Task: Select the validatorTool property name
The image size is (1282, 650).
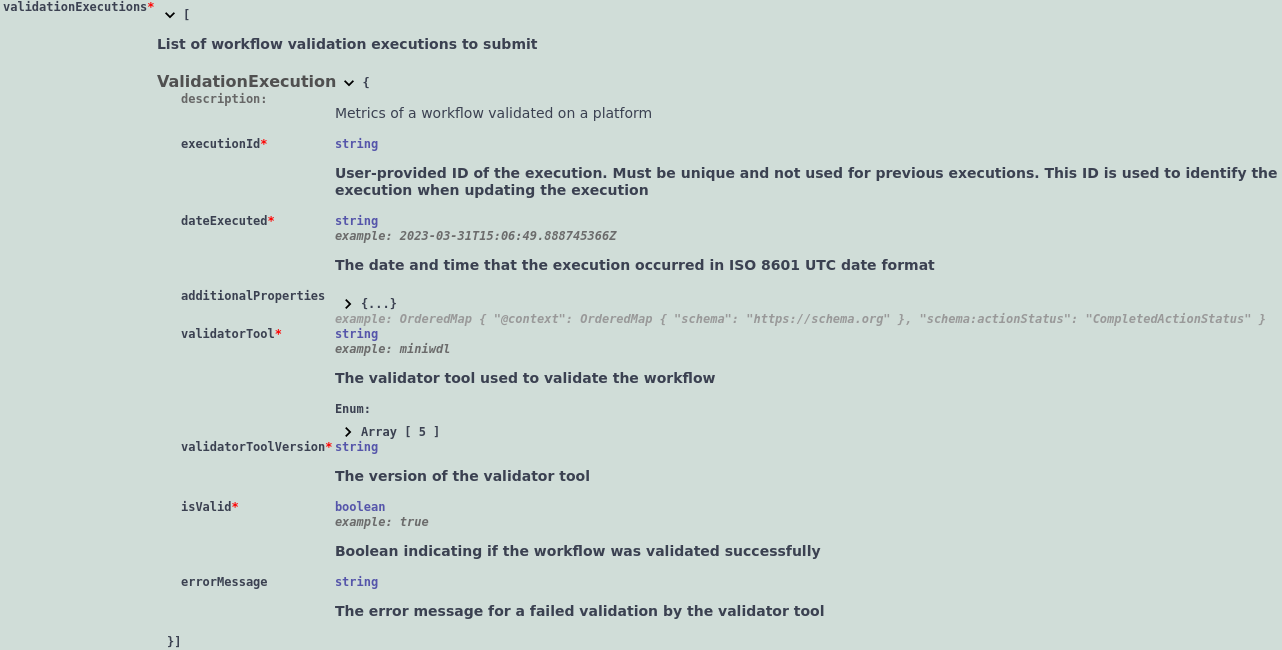Action: (x=220, y=333)
